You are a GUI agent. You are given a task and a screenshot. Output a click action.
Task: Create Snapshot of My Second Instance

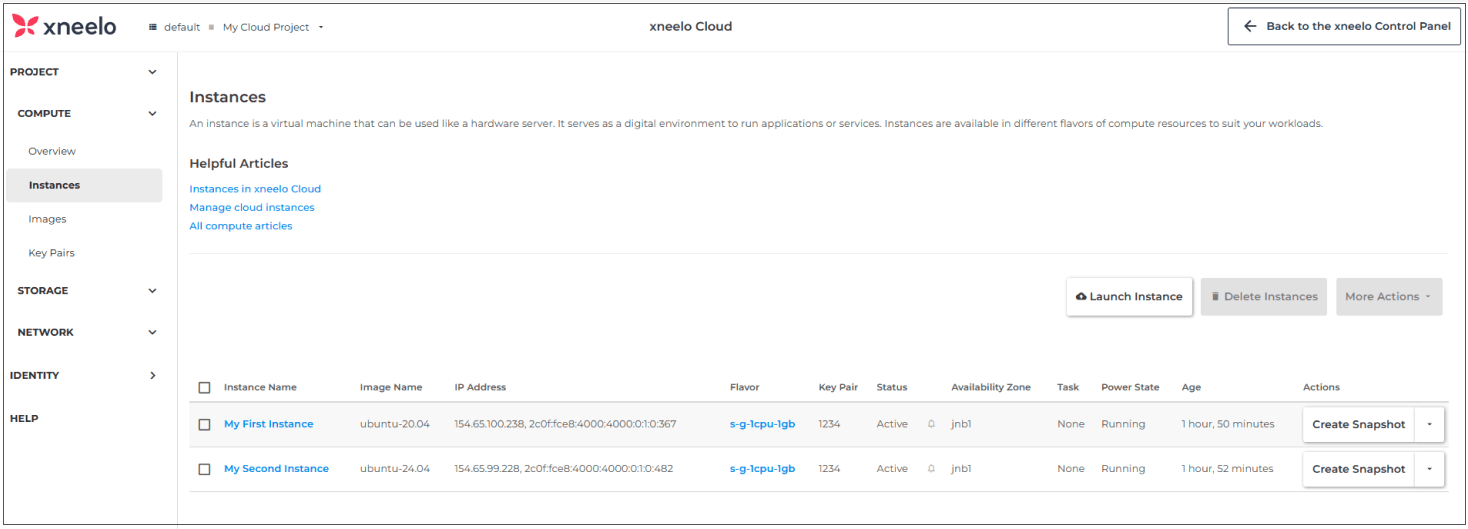[1358, 469]
